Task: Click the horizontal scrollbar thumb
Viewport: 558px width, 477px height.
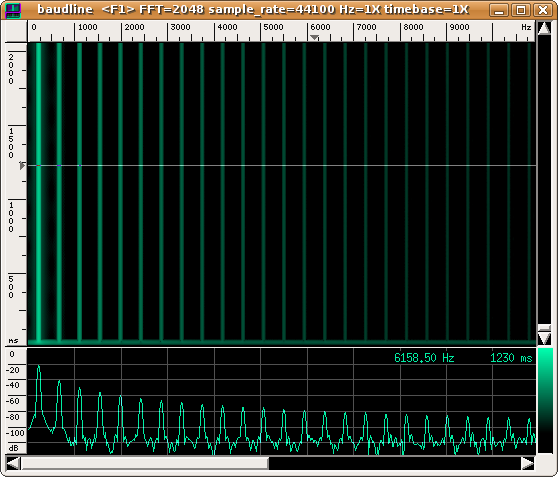Action: click(144, 463)
